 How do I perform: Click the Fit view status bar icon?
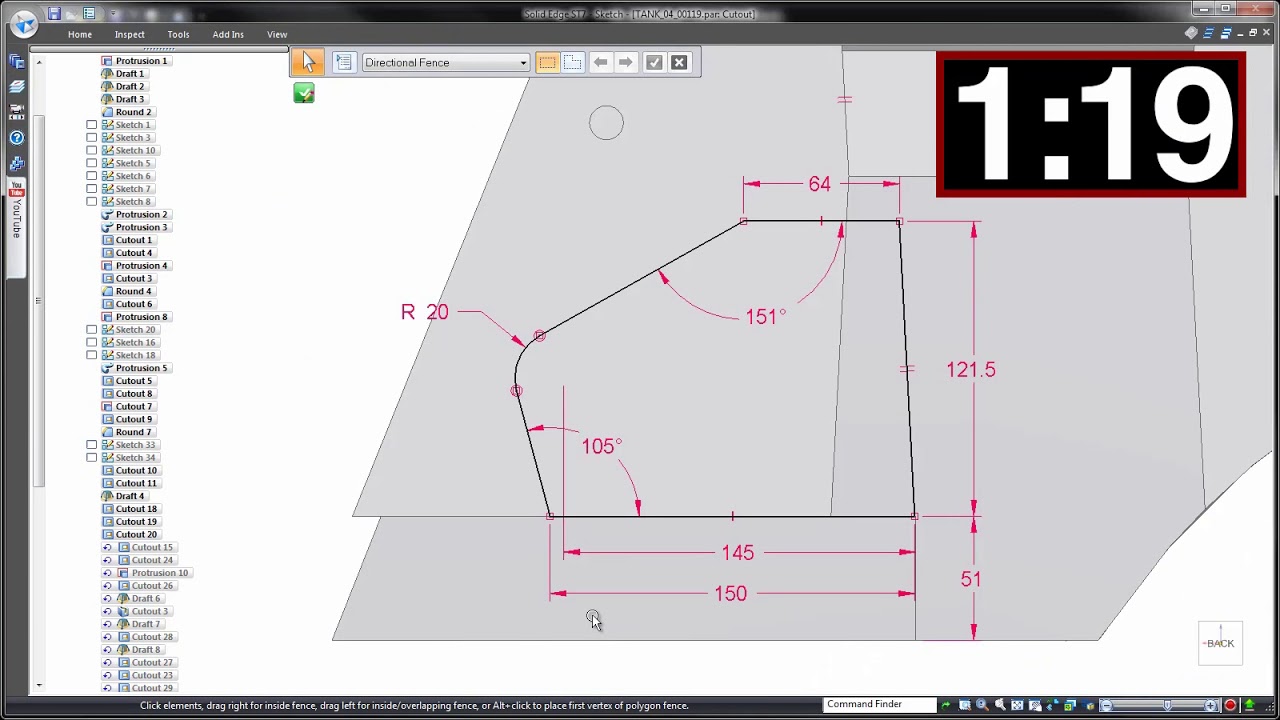point(1017,705)
